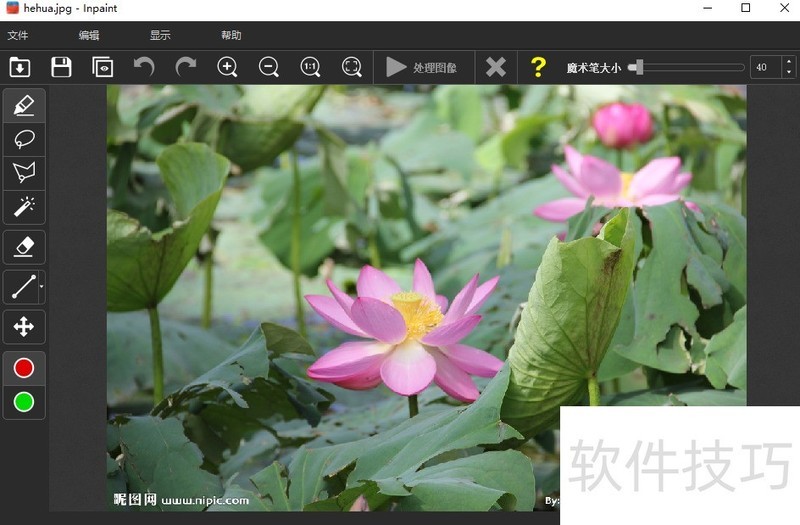This screenshot has height=525, width=800.
Task: Open the 显示 menu
Action: (x=160, y=35)
